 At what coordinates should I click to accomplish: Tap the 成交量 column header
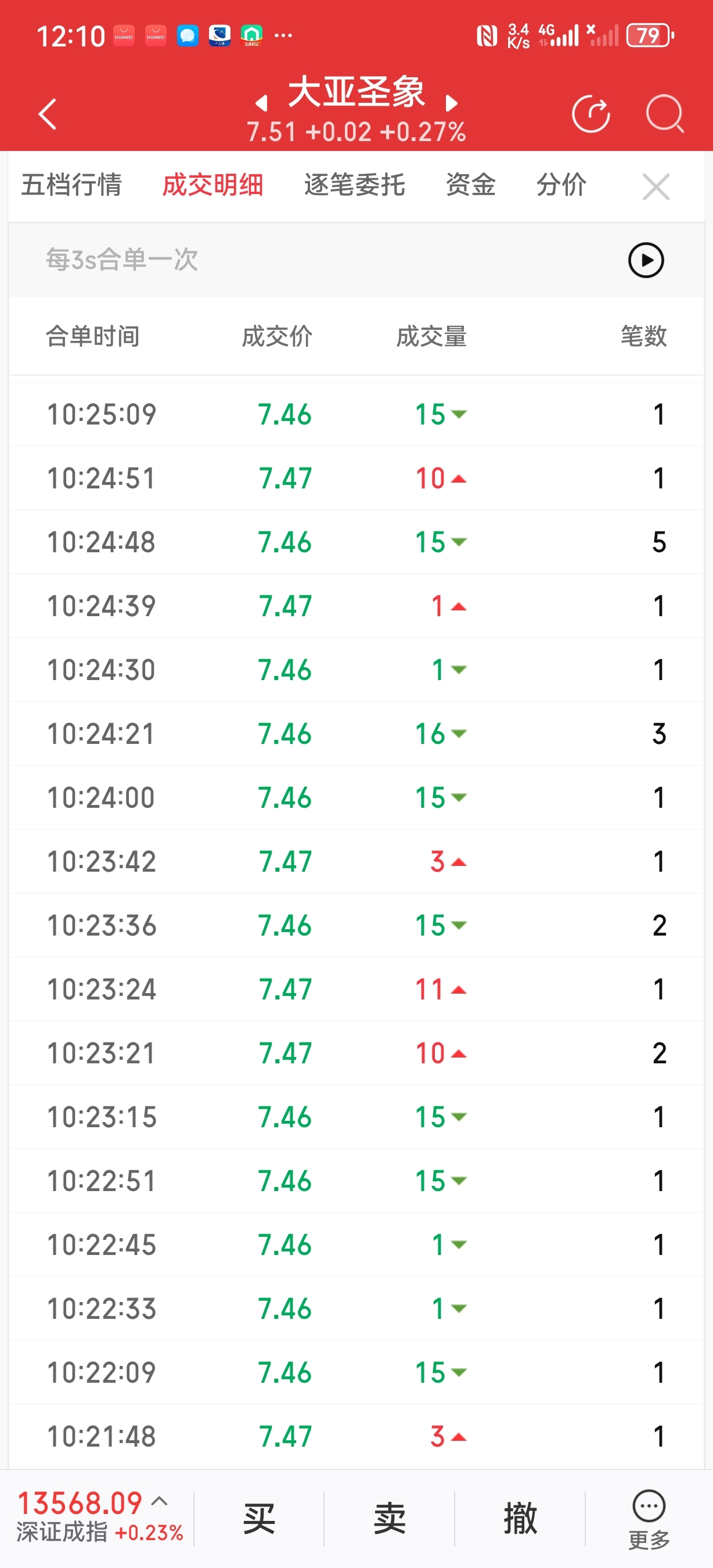click(431, 336)
